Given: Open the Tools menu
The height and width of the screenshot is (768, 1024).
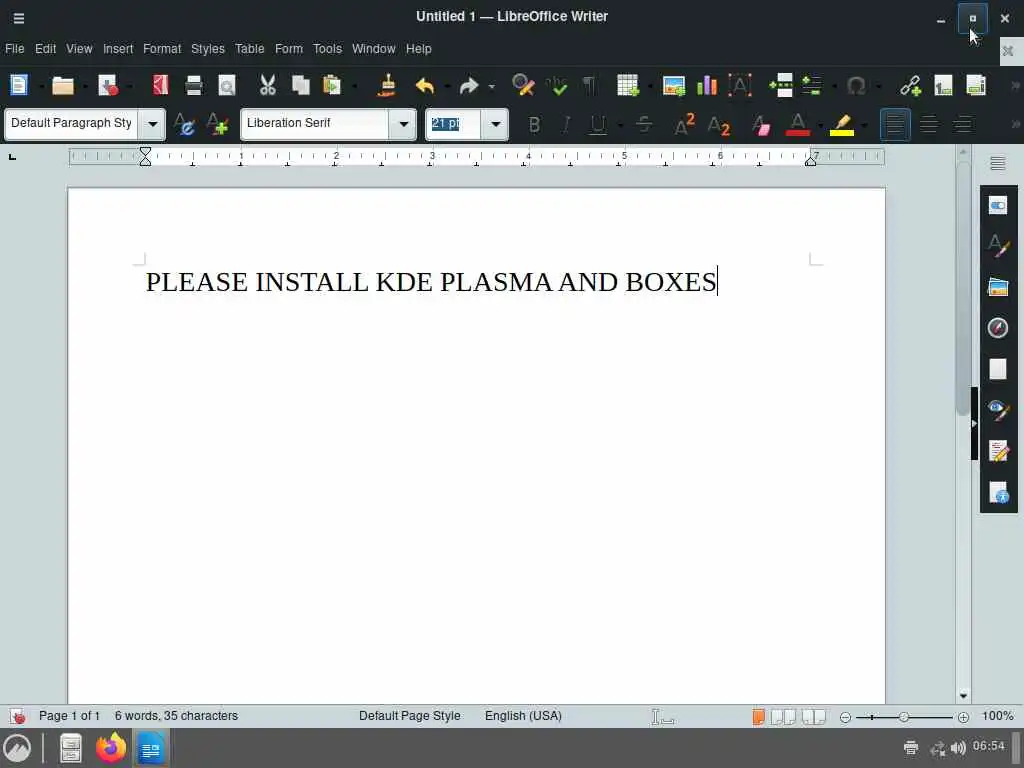Looking at the screenshot, I should pyautogui.click(x=327, y=49).
